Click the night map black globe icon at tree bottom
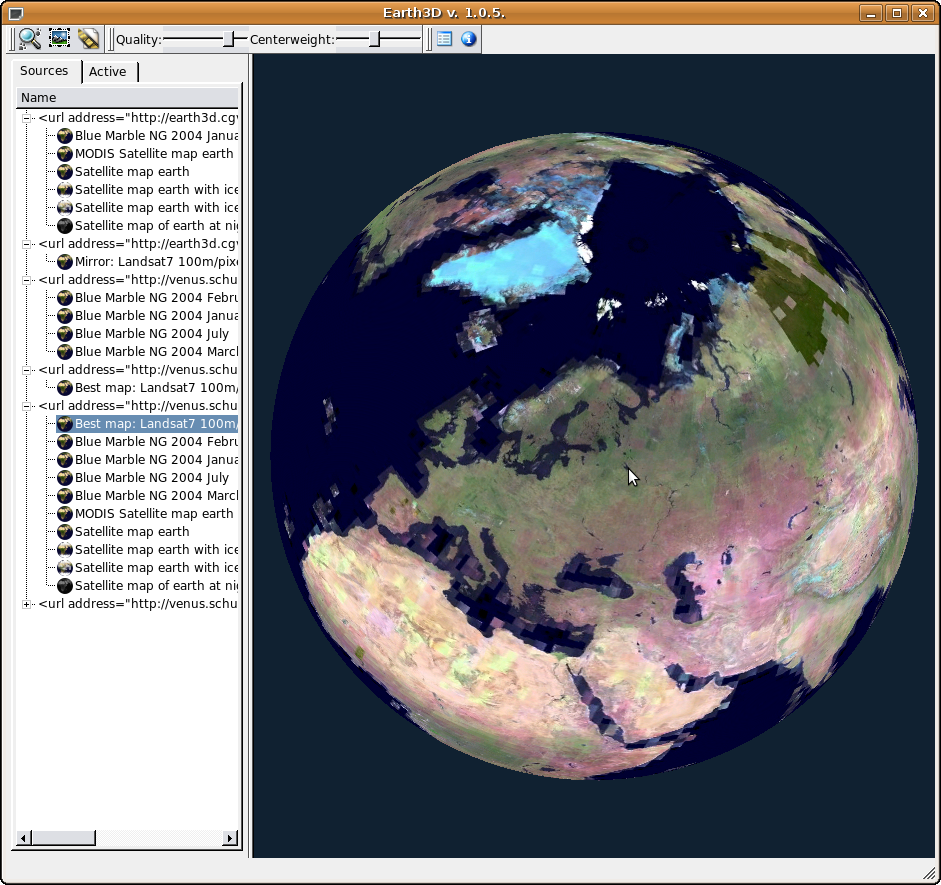 (x=65, y=586)
